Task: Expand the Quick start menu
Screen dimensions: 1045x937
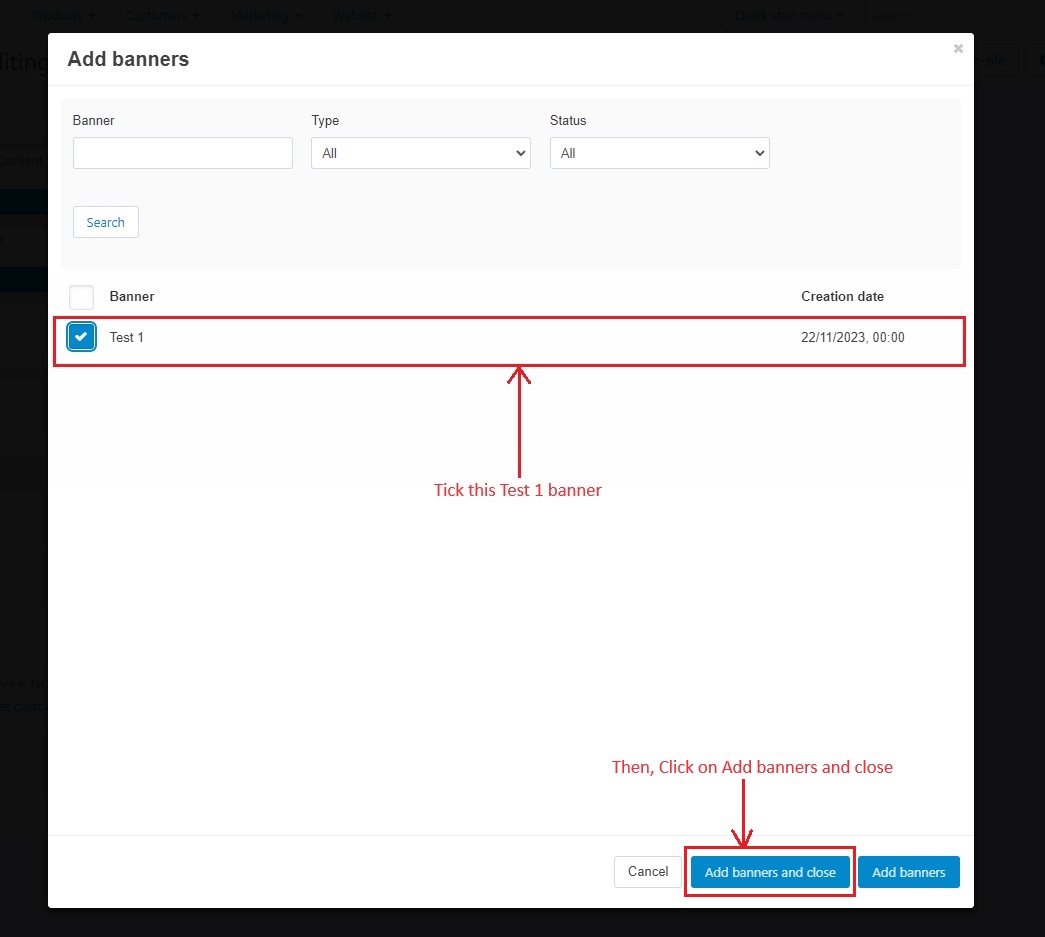Action: click(788, 15)
